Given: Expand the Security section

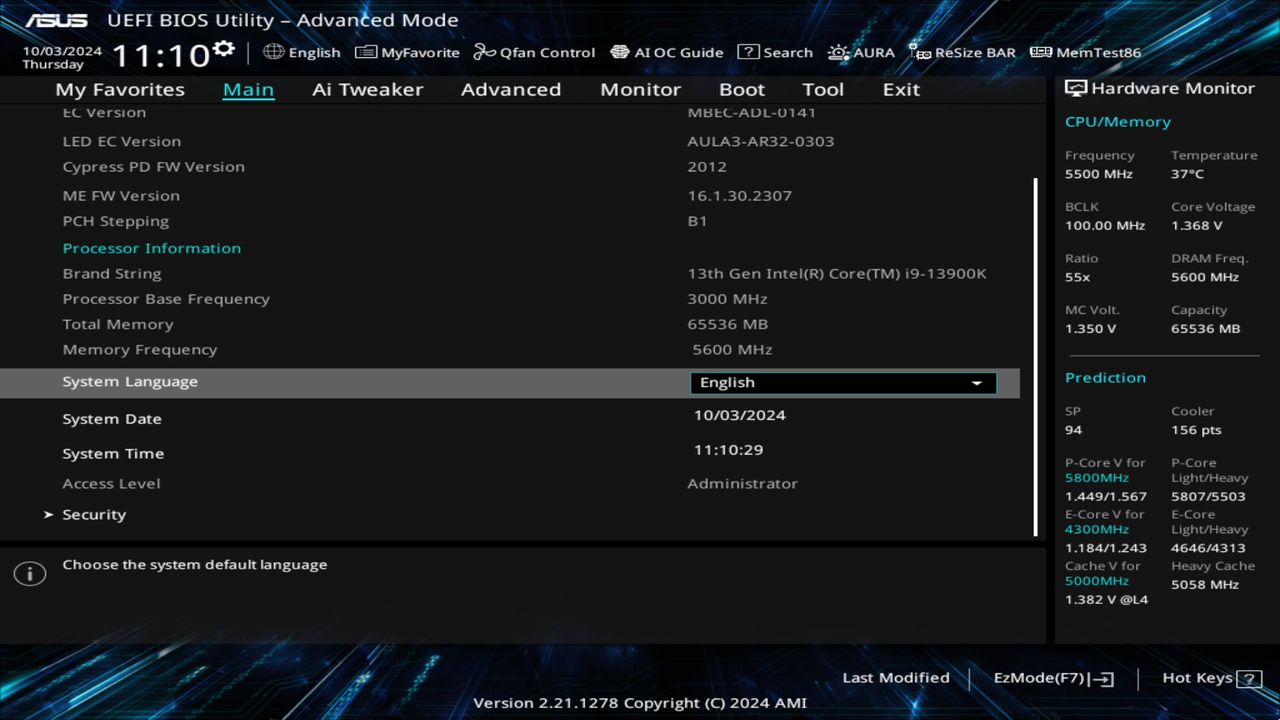Looking at the screenshot, I should pyautogui.click(x=94, y=514).
